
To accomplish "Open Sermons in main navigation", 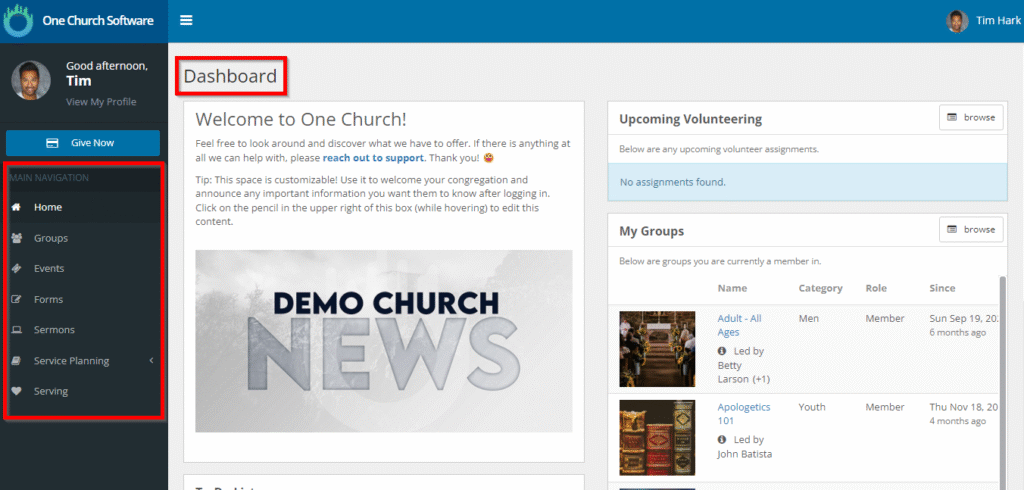I will pos(54,330).
